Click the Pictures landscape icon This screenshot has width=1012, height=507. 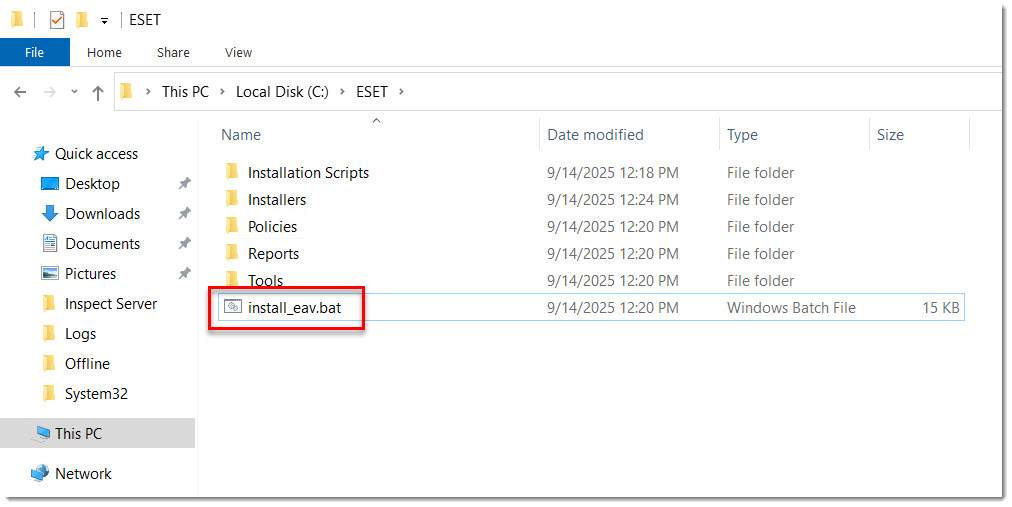pyautogui.click(x=50, y=273)
